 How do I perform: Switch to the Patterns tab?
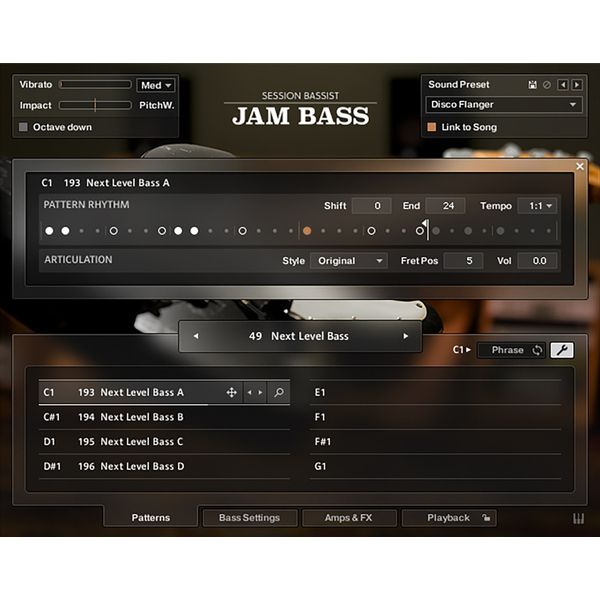[151, 518]
